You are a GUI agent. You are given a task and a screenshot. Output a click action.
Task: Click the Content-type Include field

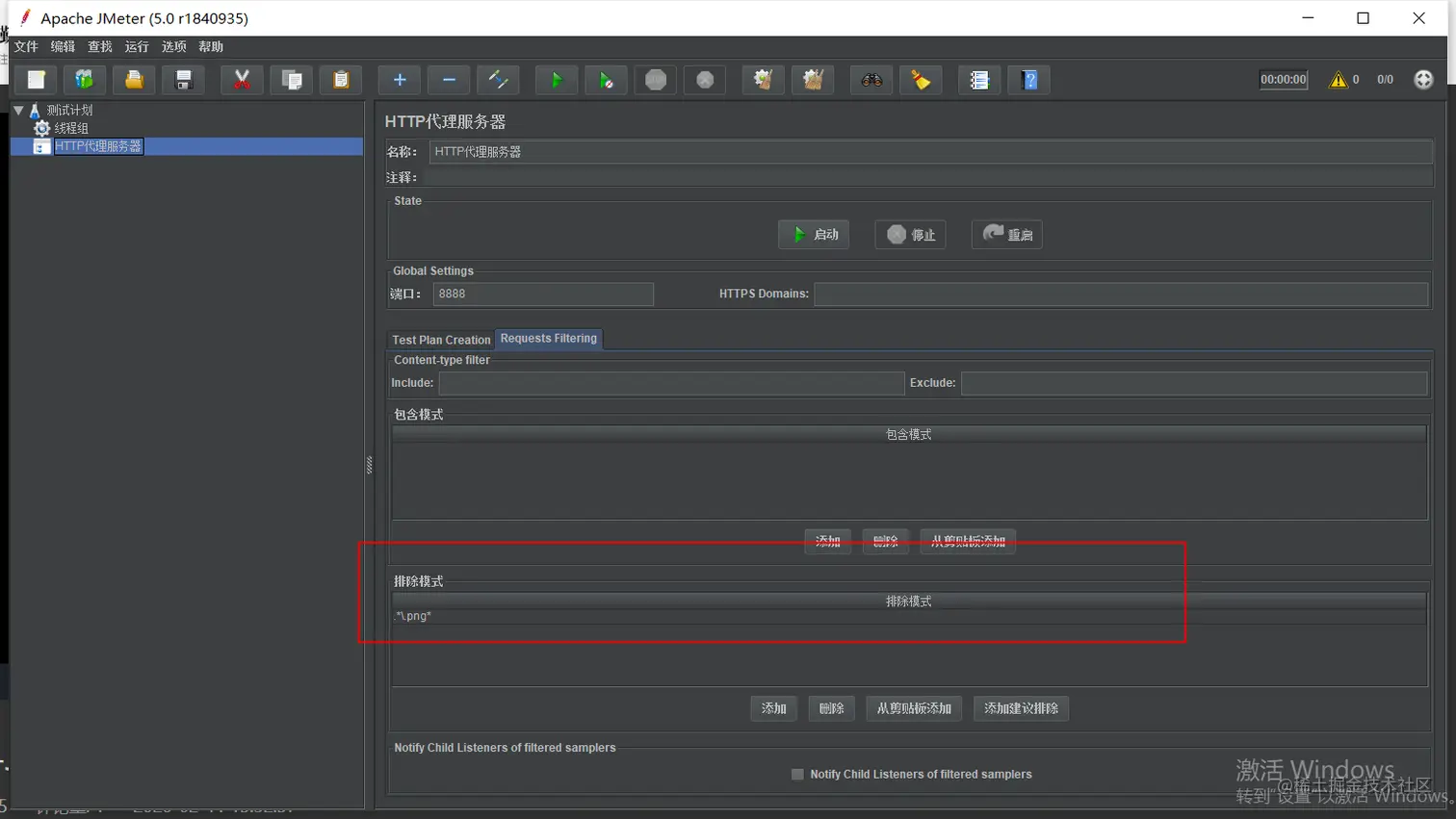(671, 383)
